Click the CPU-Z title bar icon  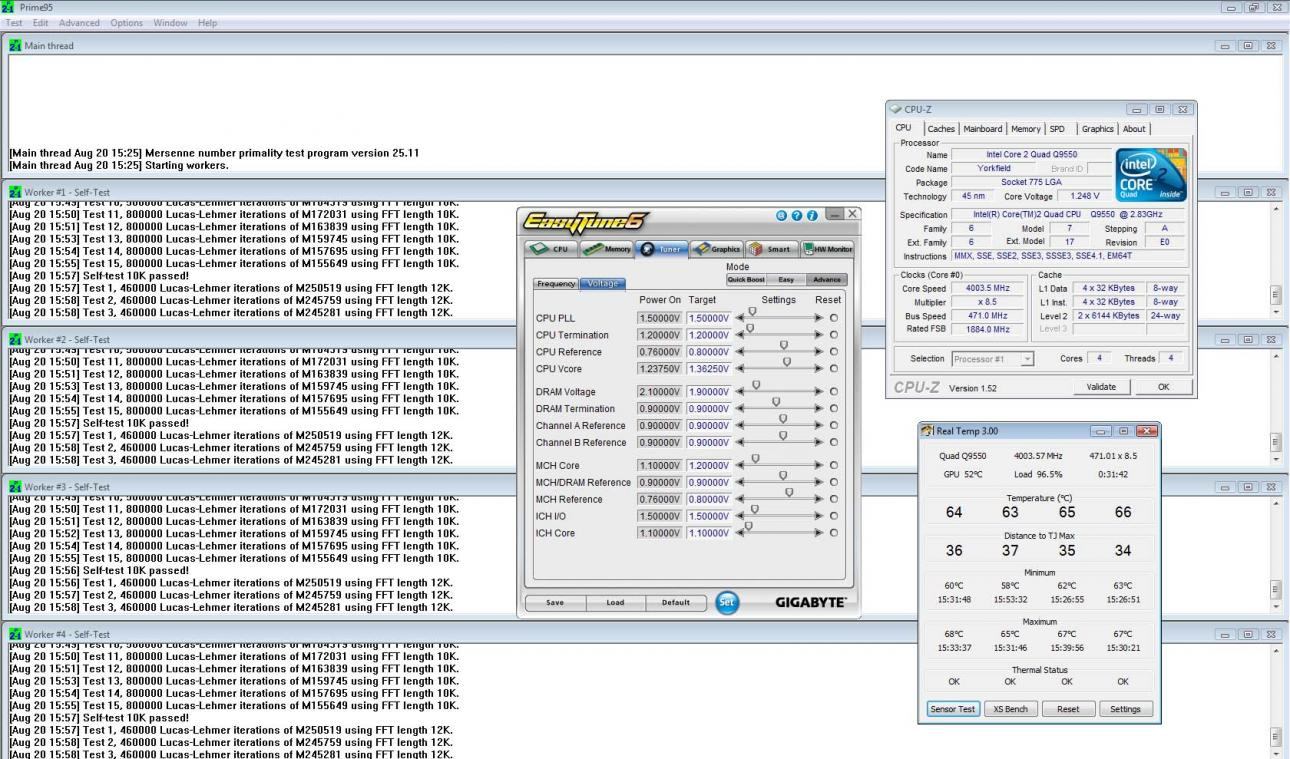click(896, 108)
